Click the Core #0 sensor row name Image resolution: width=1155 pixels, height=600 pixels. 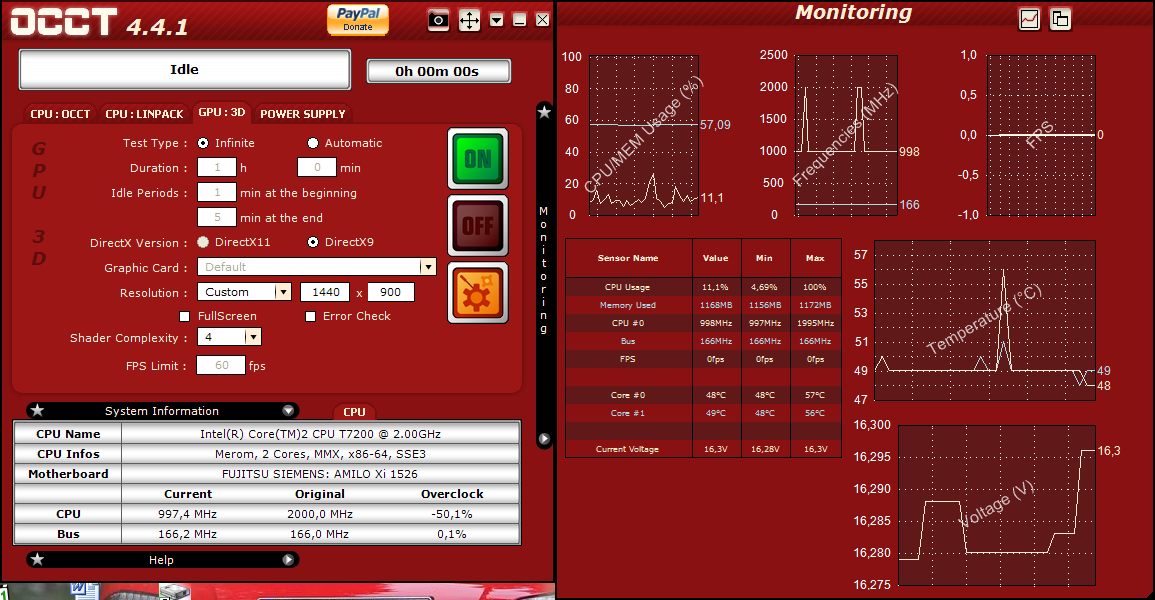[x=628, y=395]
